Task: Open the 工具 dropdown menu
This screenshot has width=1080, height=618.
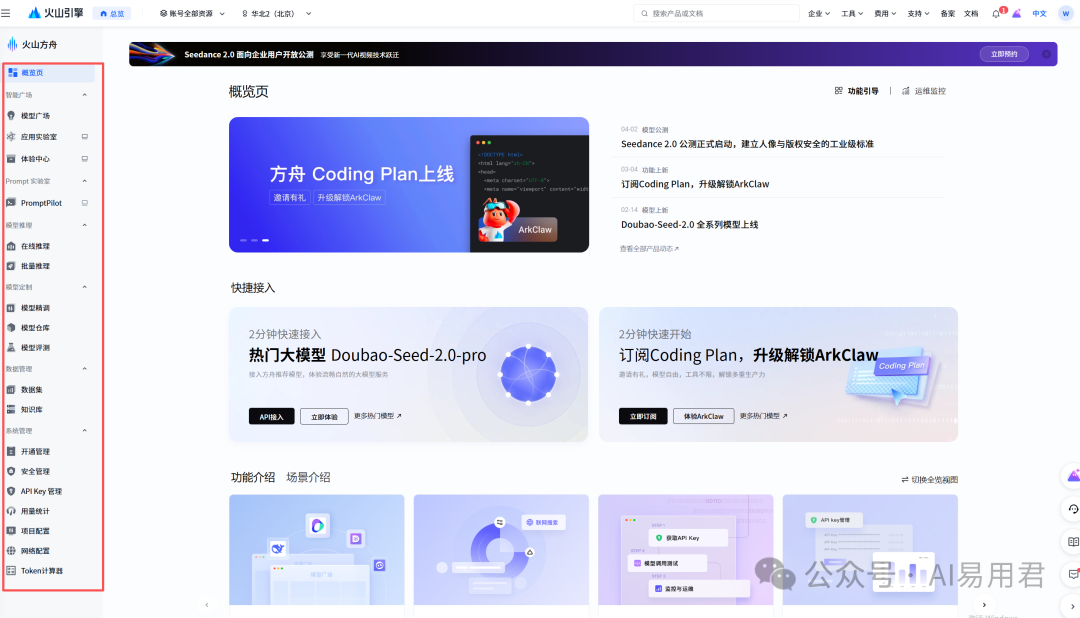Action: (848, 13)
